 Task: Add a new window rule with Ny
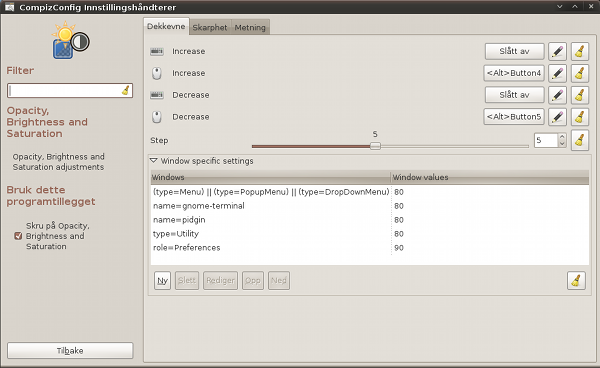pyautogui.click(x=162, y=281)
